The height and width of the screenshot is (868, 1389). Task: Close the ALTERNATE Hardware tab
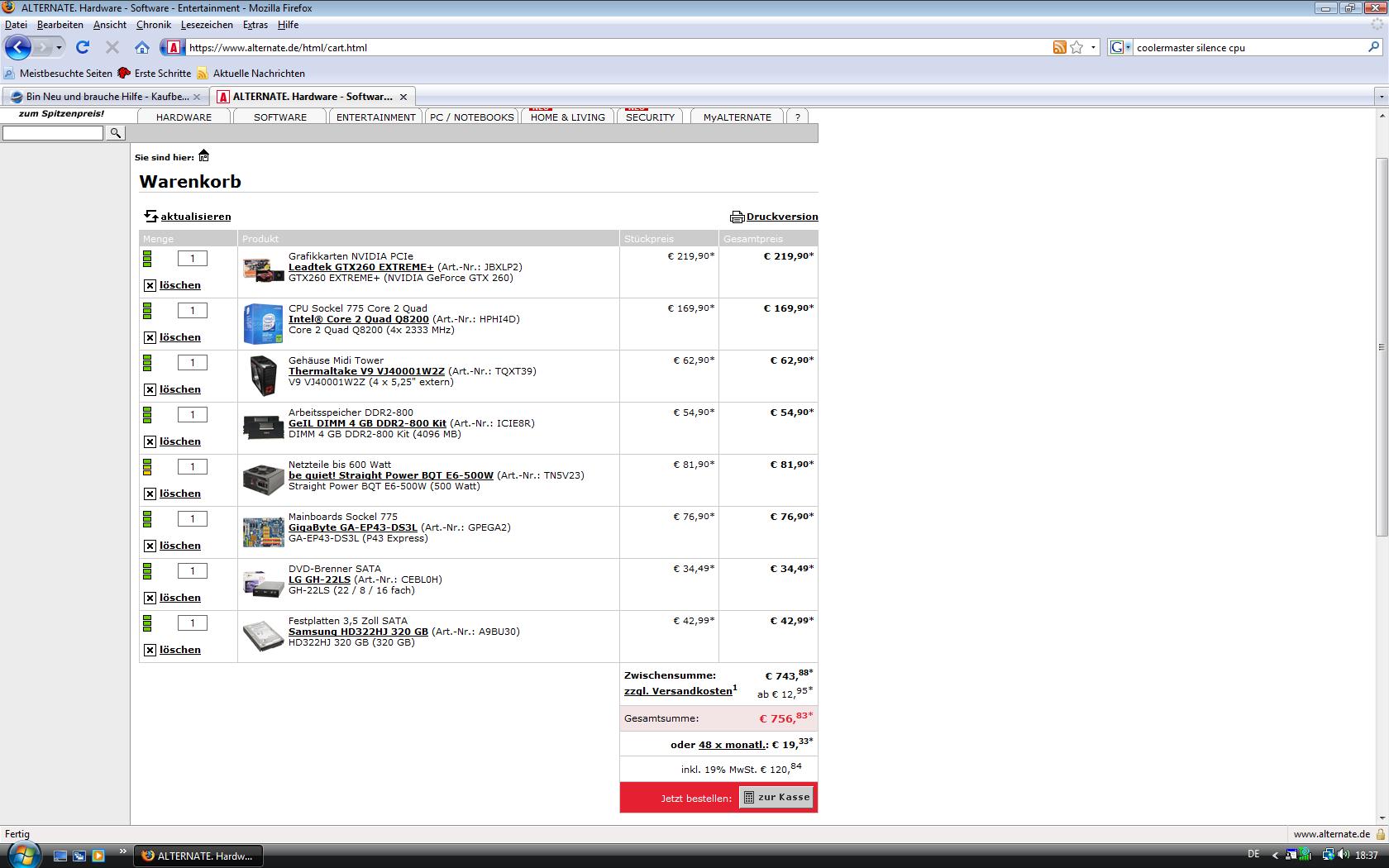coord(403,97)
